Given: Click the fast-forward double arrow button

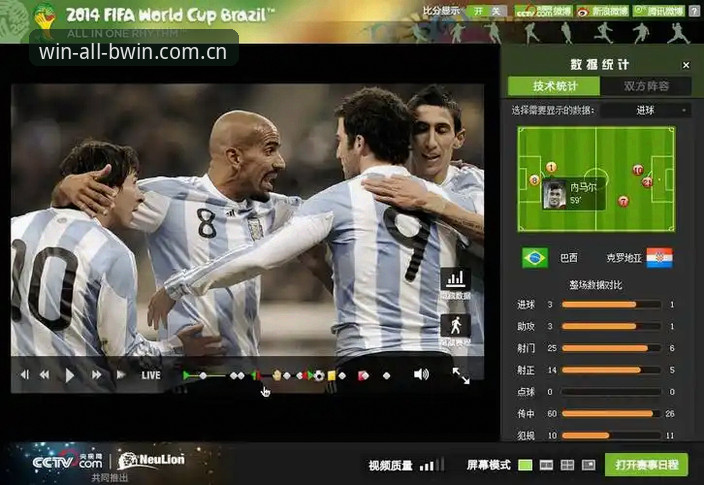Looking at the screenshot, I should [x=97, y=375].
